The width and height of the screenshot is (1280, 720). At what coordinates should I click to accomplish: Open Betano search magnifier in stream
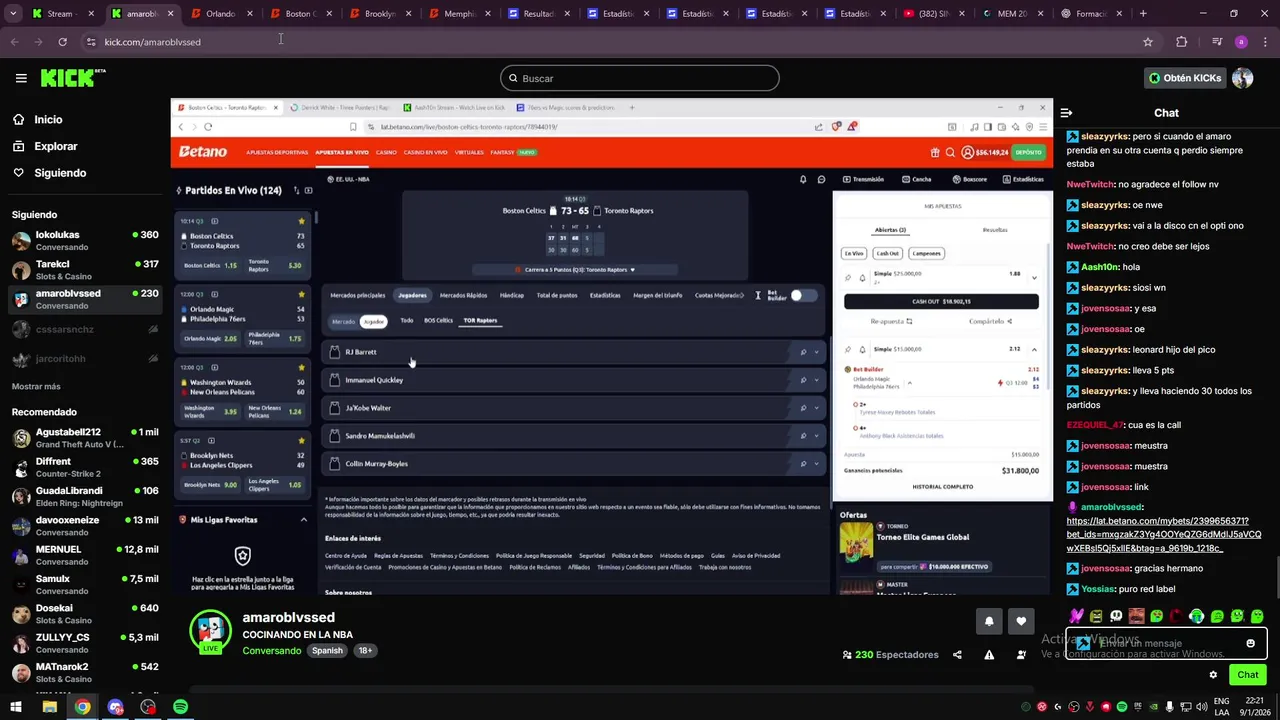950,152
